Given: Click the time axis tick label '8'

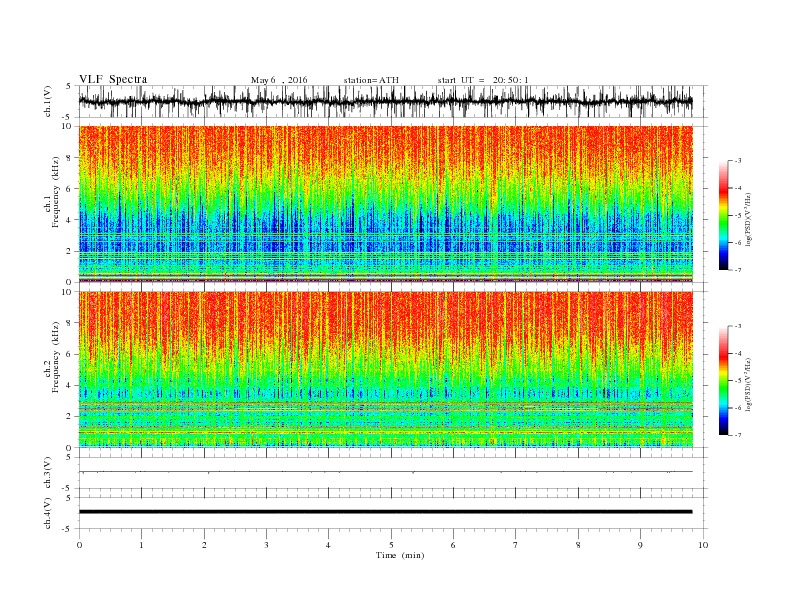Looking at the screenshot, I should (578, 545).
